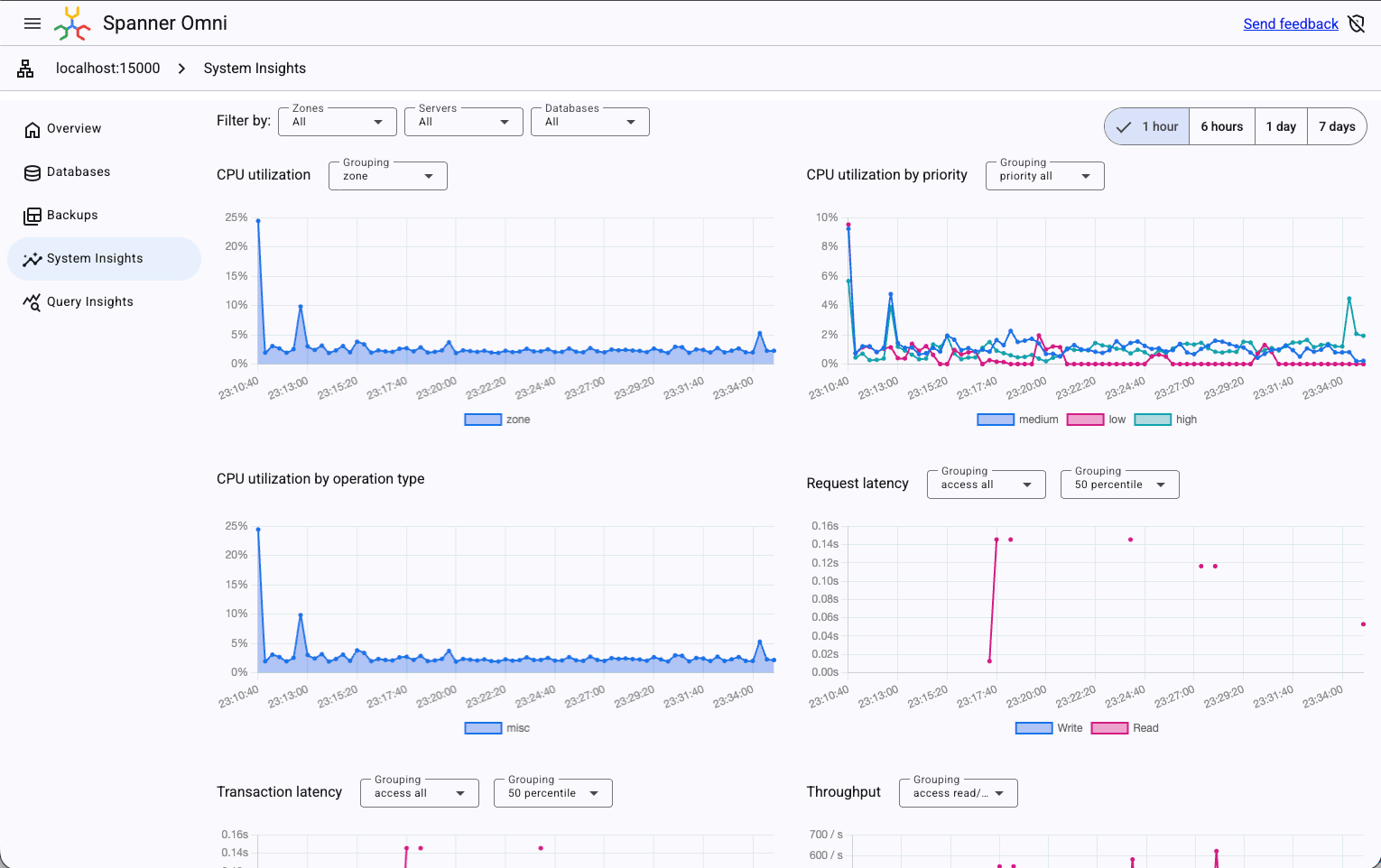Click the System Insights chart icon
1381x868 pixels.
[x=32, y=259]
